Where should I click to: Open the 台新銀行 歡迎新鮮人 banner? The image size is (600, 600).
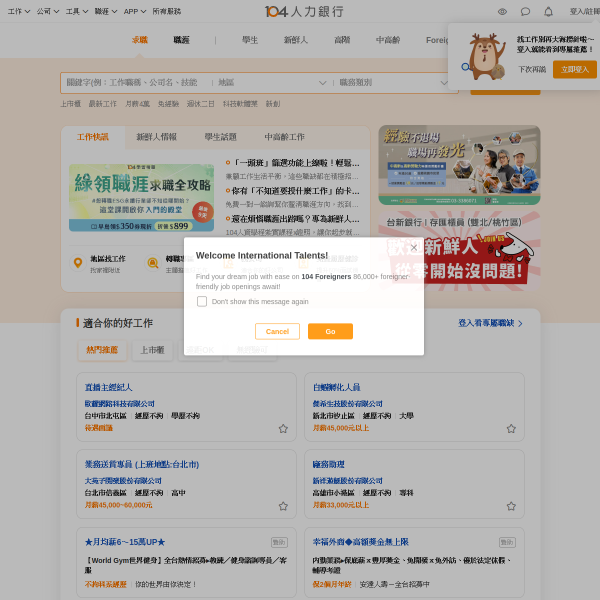coord(459,251)
